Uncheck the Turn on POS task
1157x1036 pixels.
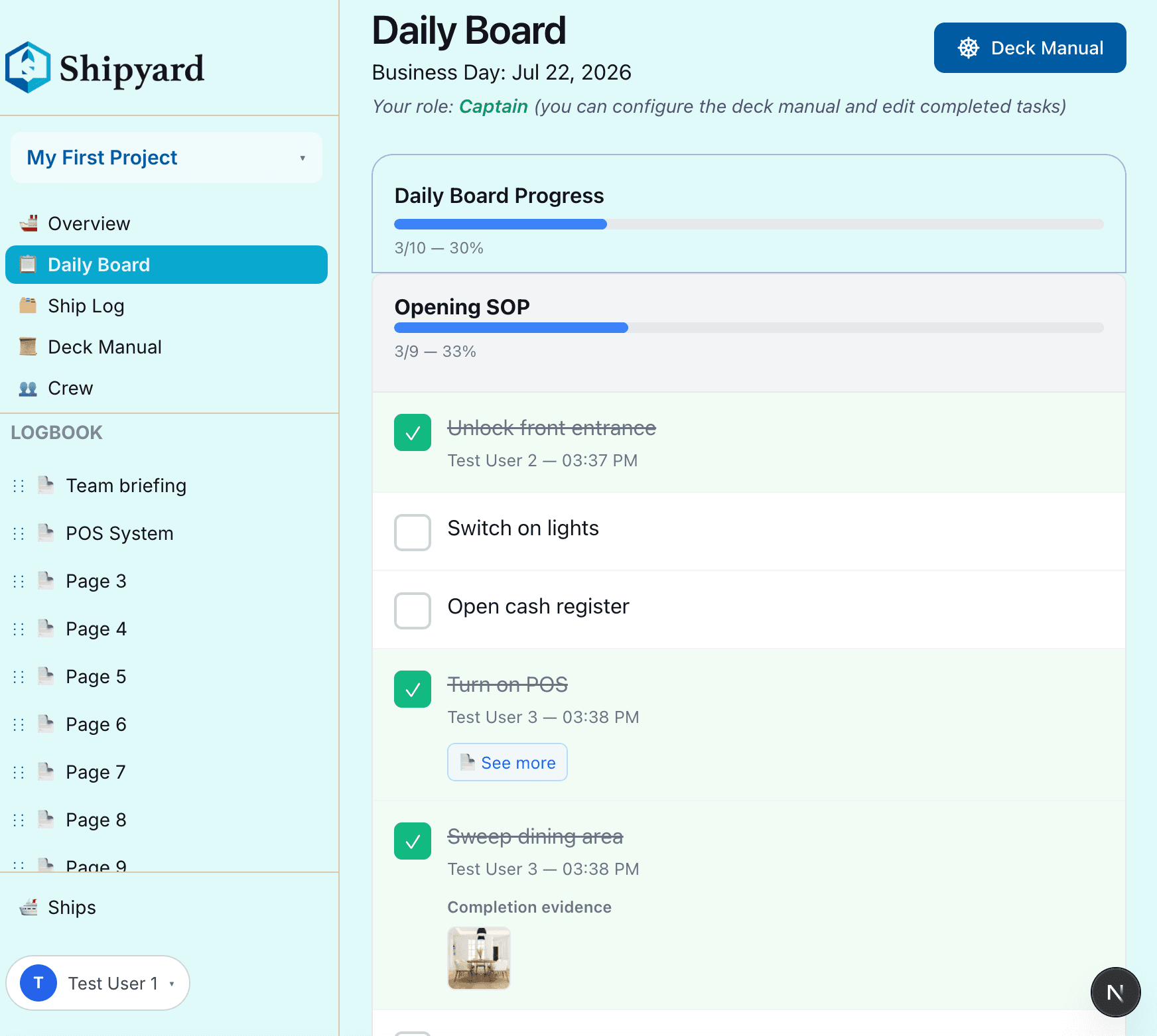(x=413, y=689)
